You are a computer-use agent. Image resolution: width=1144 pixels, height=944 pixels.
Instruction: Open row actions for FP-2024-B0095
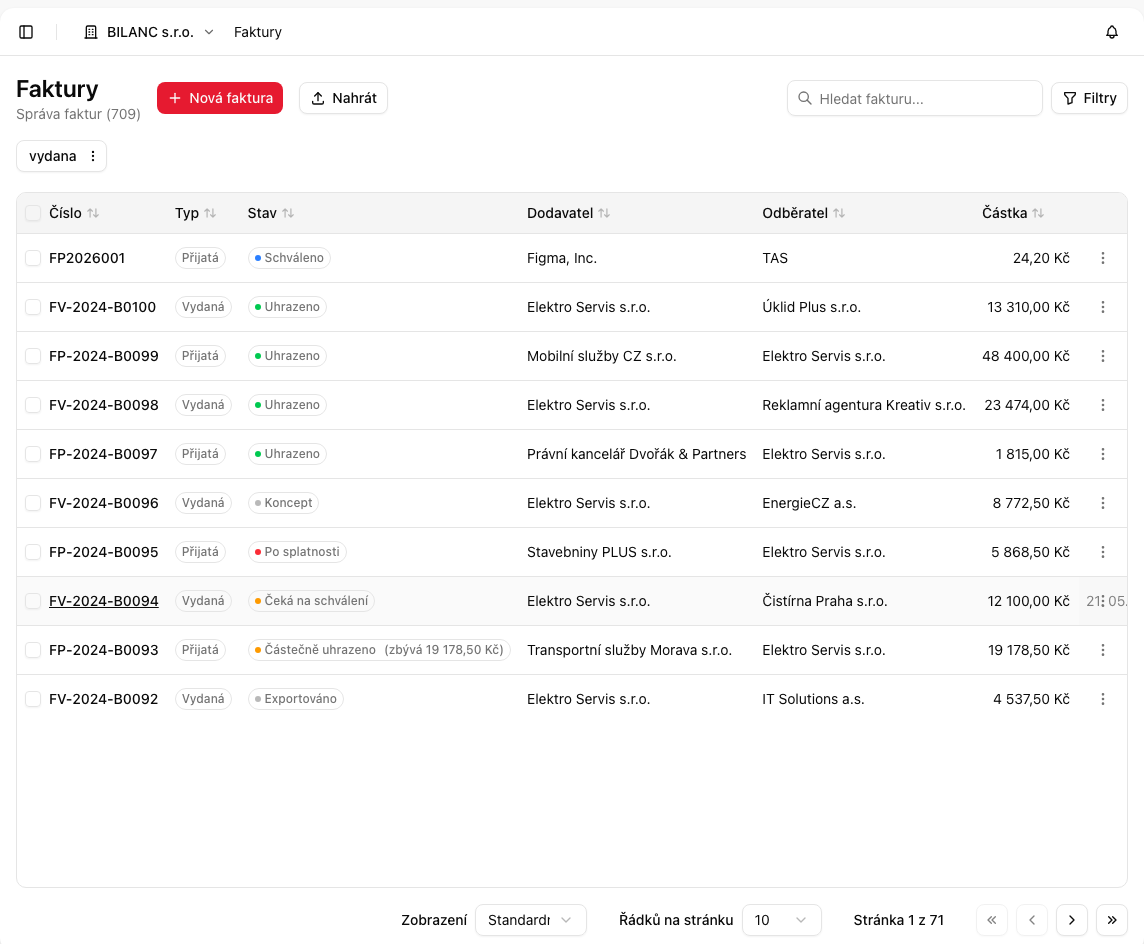[1102, 552]
